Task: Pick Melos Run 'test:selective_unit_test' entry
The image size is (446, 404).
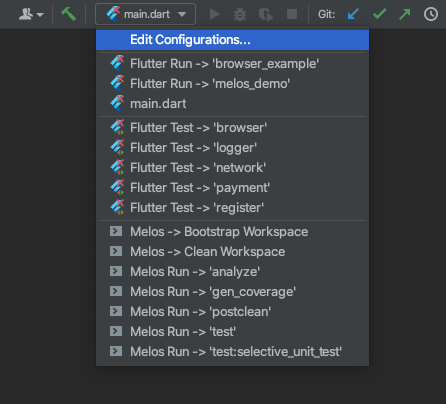Action: pos(232,351)
